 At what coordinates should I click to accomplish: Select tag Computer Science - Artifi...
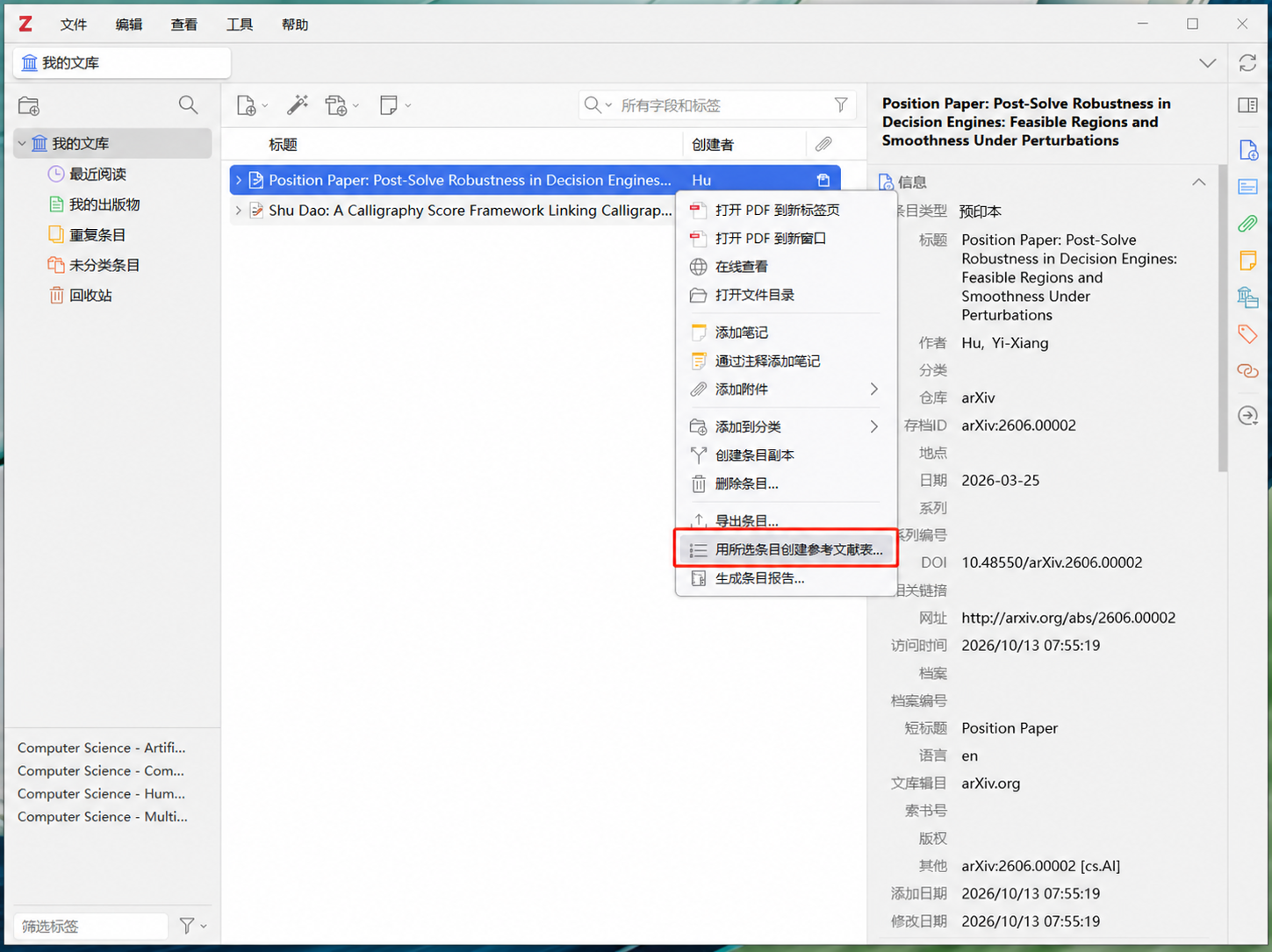point(102,748)
